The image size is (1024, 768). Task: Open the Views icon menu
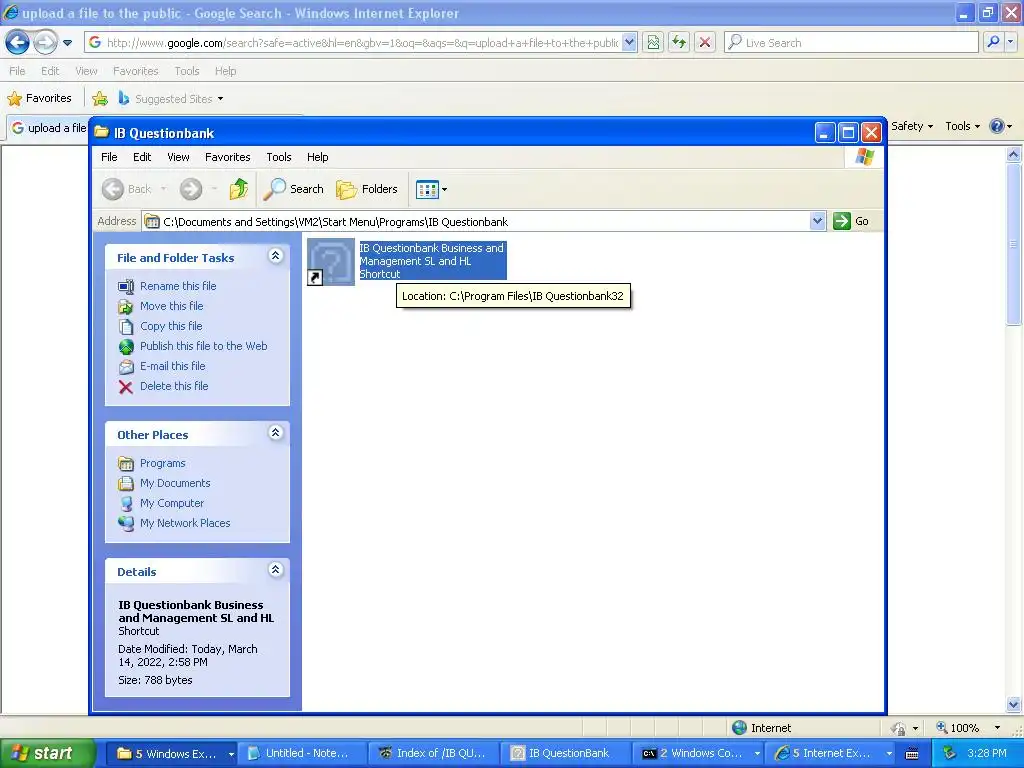click(432, 189)
